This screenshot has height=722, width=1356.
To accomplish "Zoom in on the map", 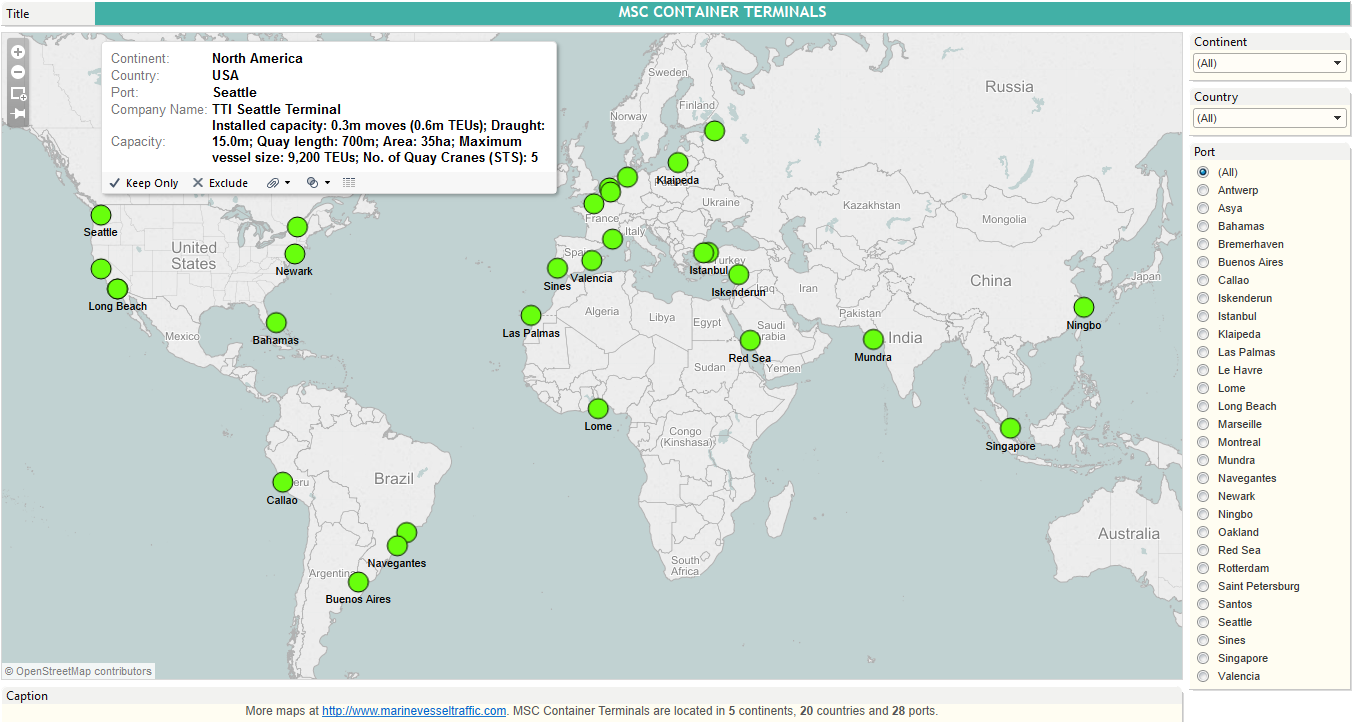I will pos(18,52).
